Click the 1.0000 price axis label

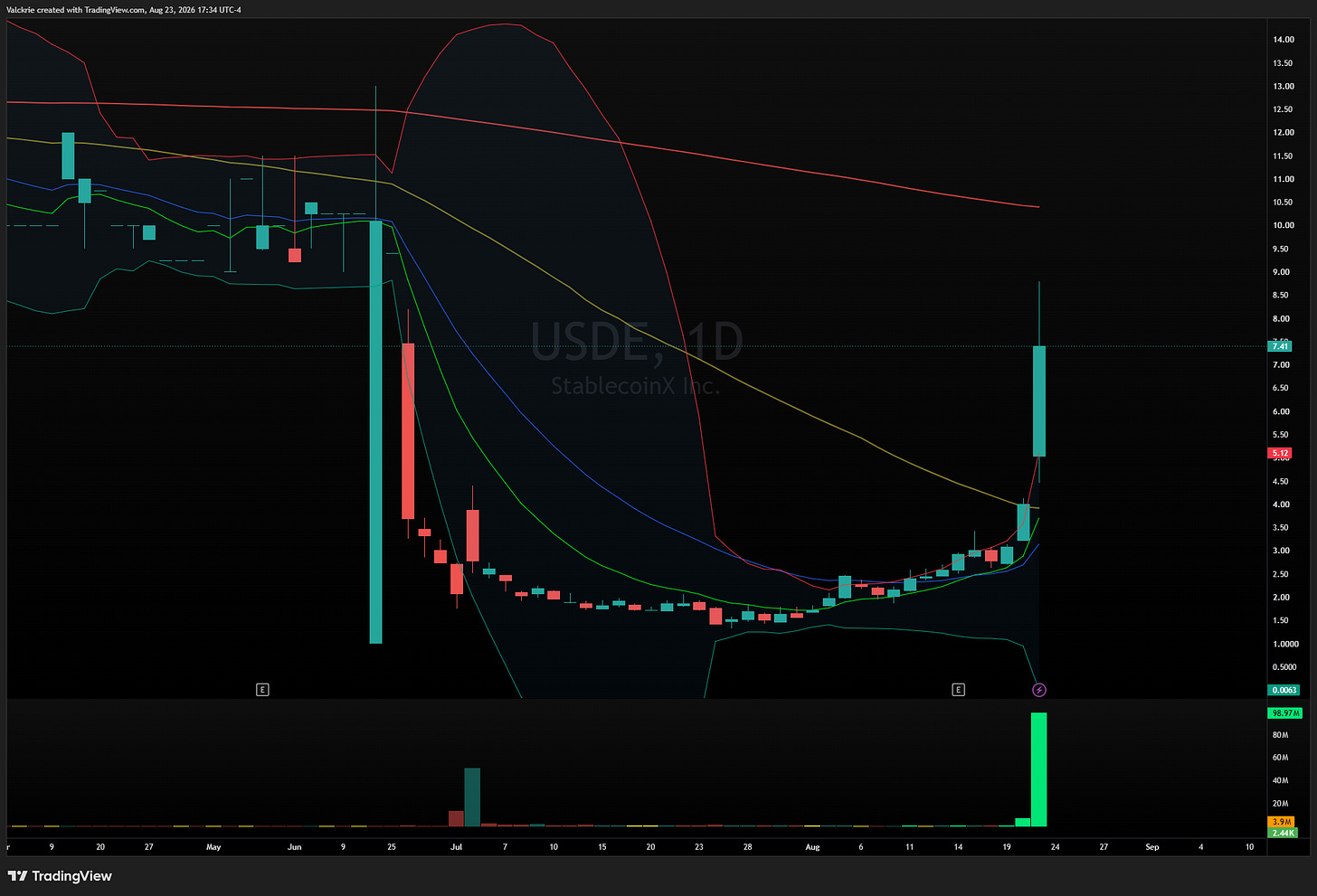pyautogui.click(x=1285, y=644)
